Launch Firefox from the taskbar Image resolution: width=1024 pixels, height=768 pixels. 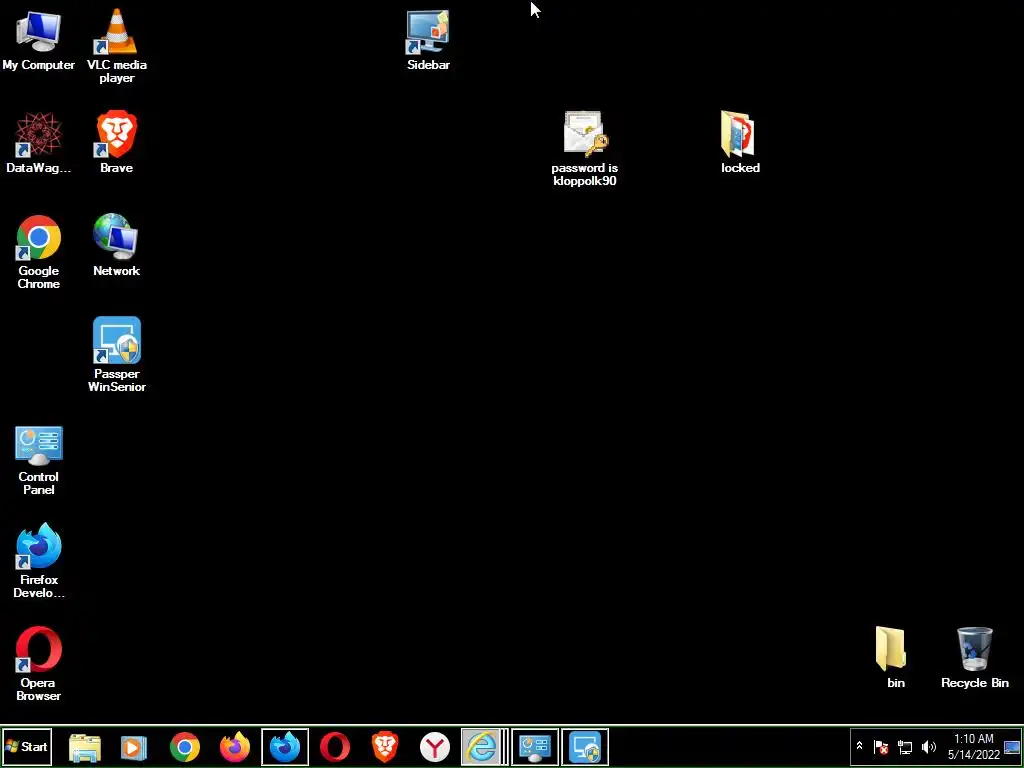click(235, 747)
